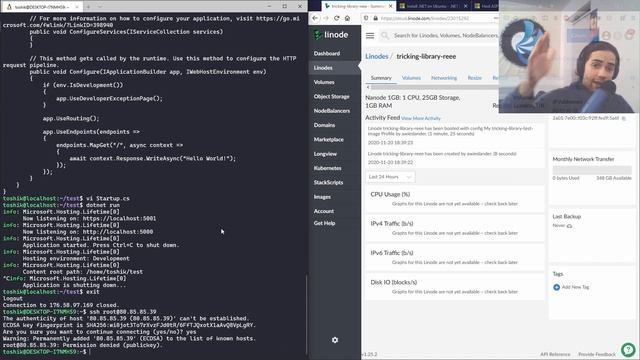640x360 pixels.
Task: Click the IPv6 Traffic (b/s) heading
Action: (x=392, y=253)
